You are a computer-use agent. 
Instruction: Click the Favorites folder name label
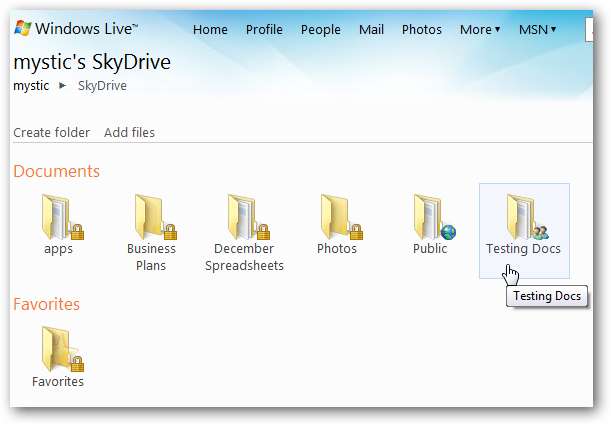(58, 381)
